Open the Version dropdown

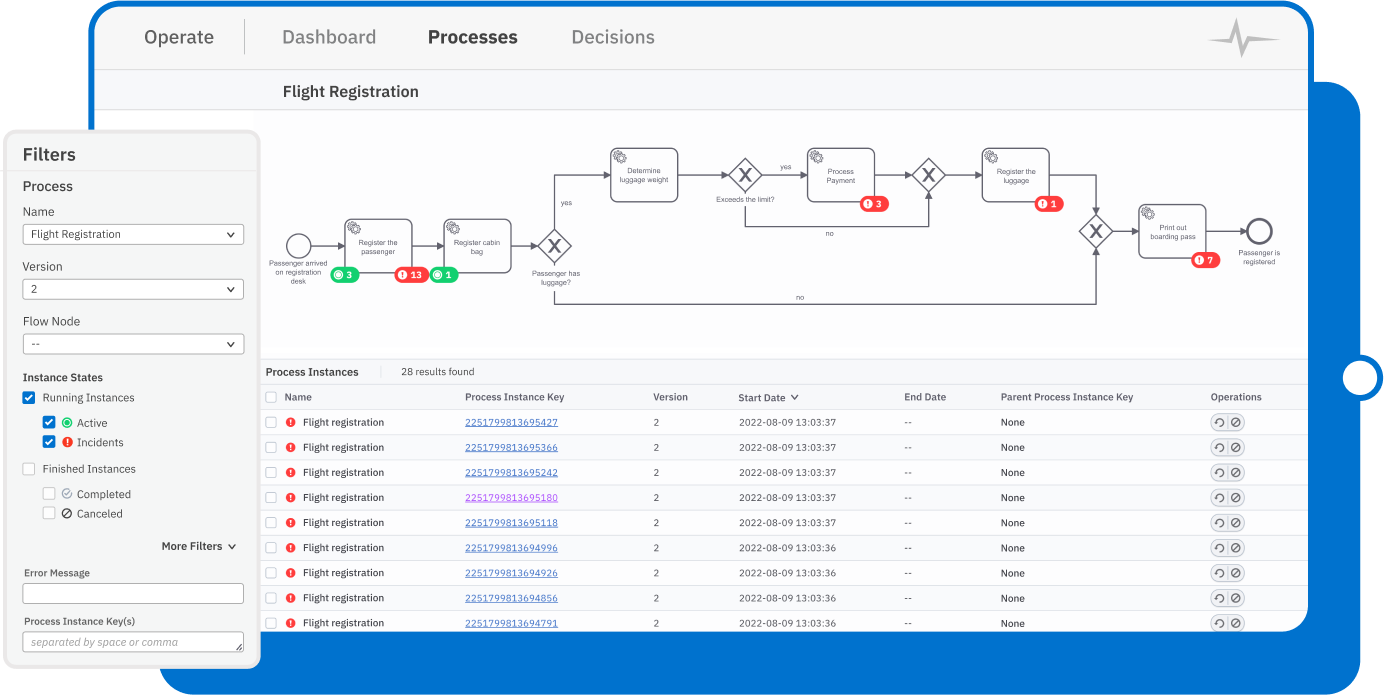tap(133, 289)
